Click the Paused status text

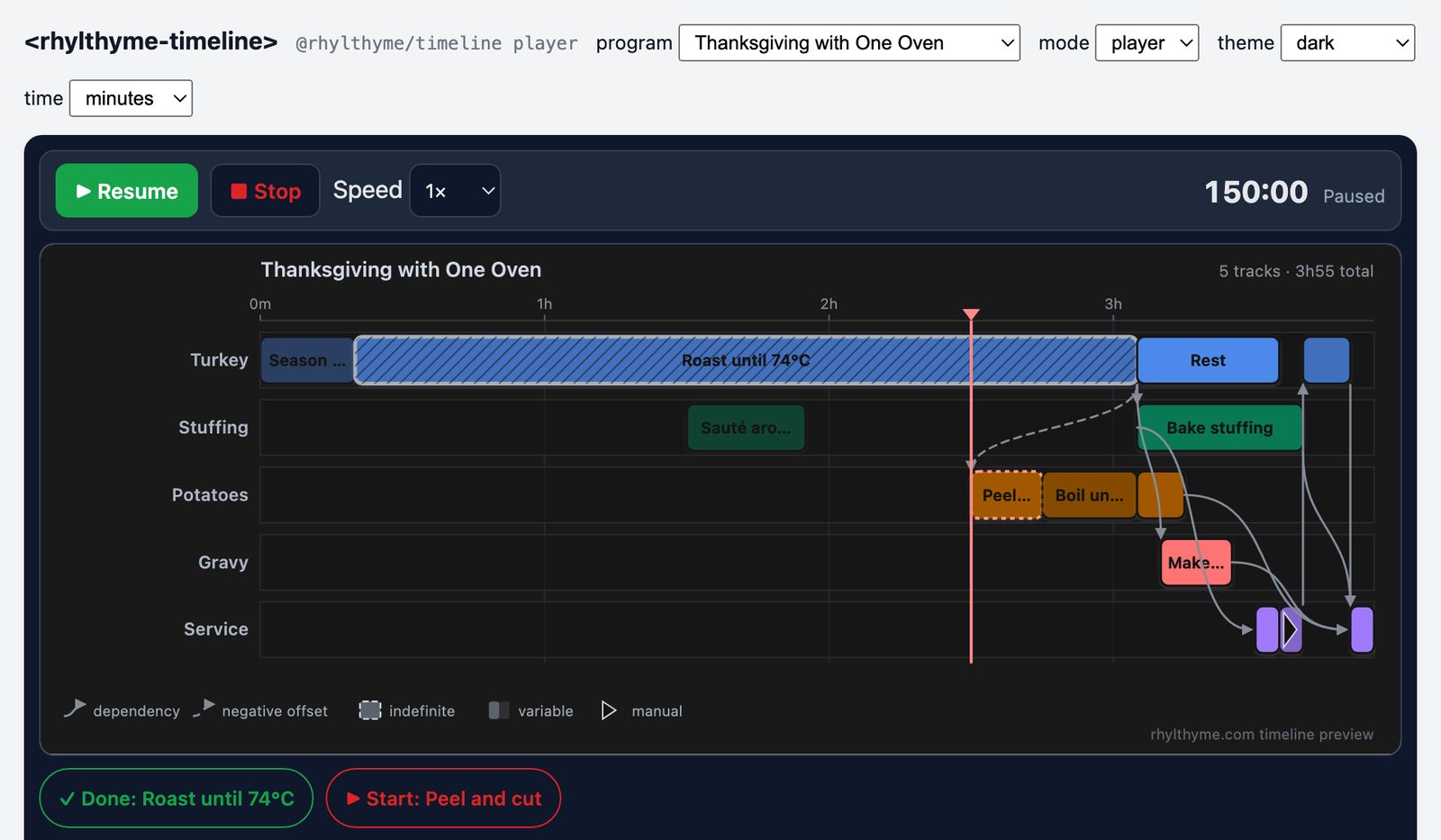pos(1354,196)
